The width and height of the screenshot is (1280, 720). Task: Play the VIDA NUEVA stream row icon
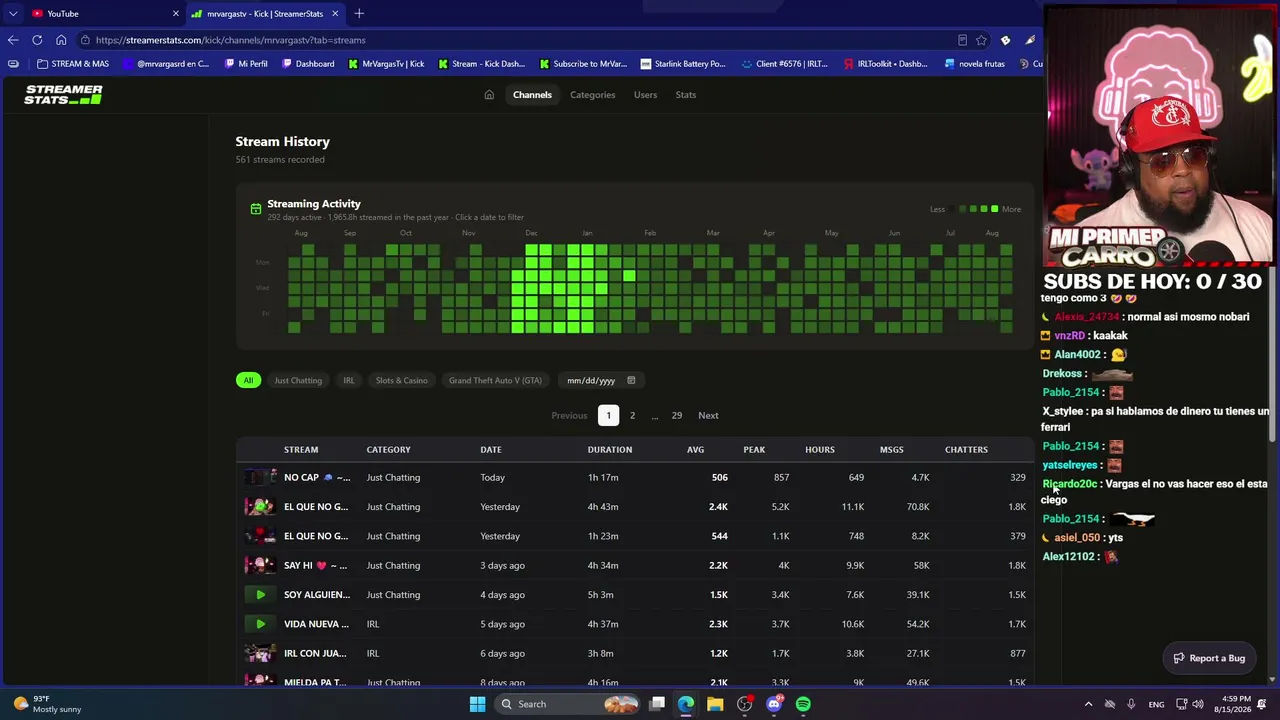click(260, 624)
